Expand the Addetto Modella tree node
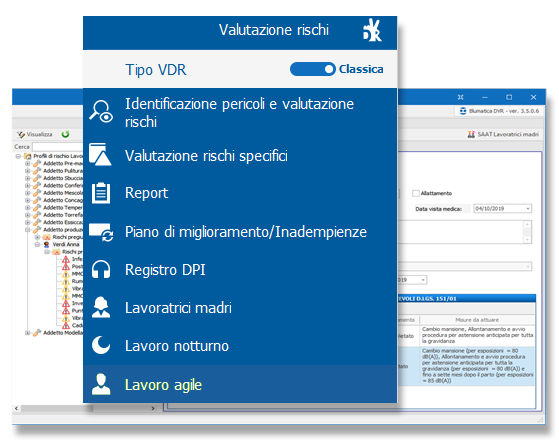Screen dimensions: 559x440 coord(27,333)
